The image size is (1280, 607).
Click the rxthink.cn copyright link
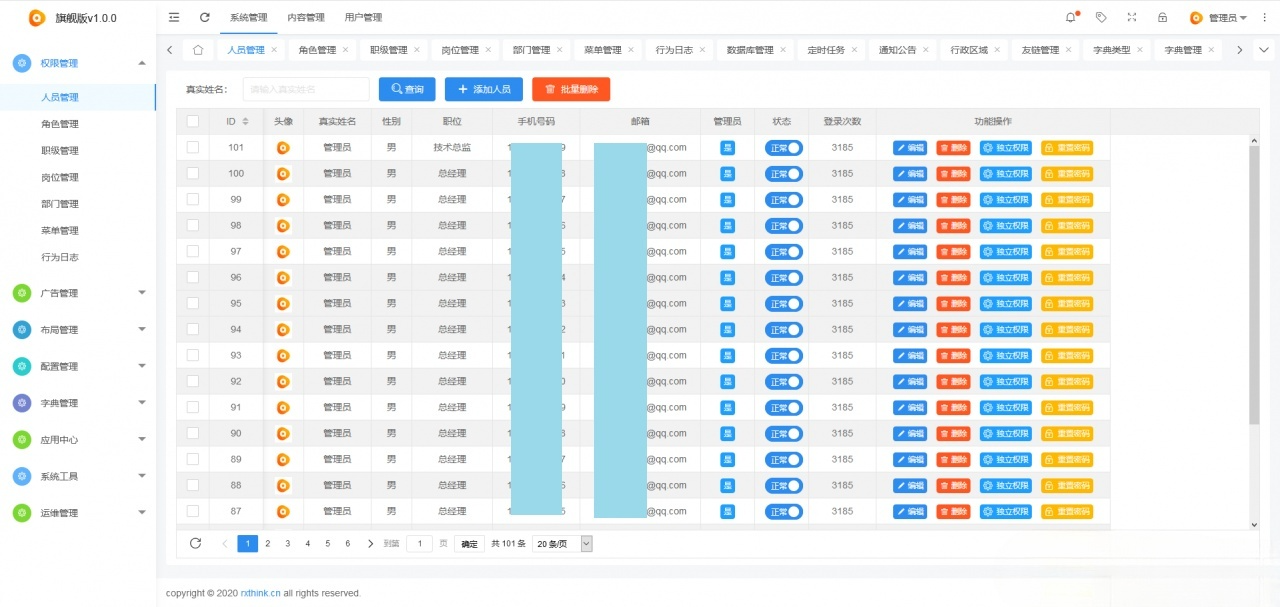(259, 592)
